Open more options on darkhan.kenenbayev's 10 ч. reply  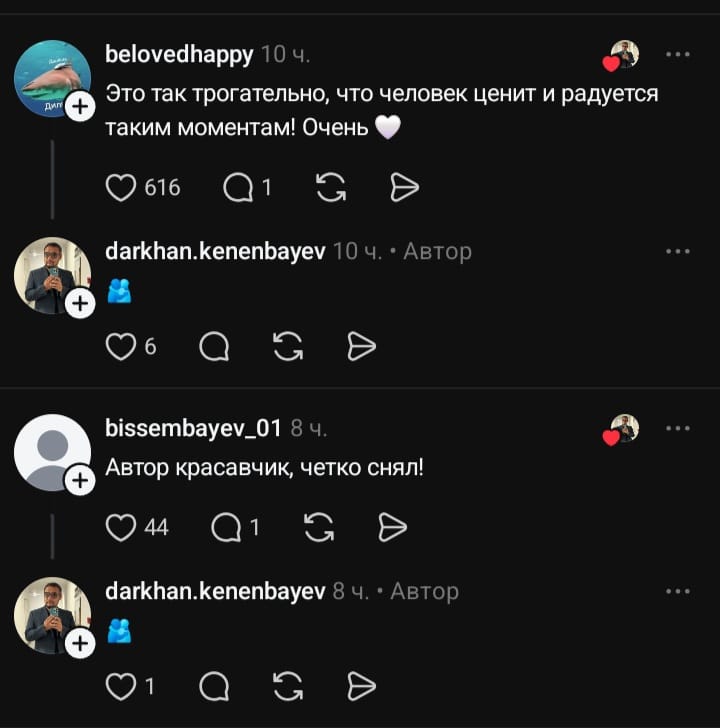(x=678, y=251)
